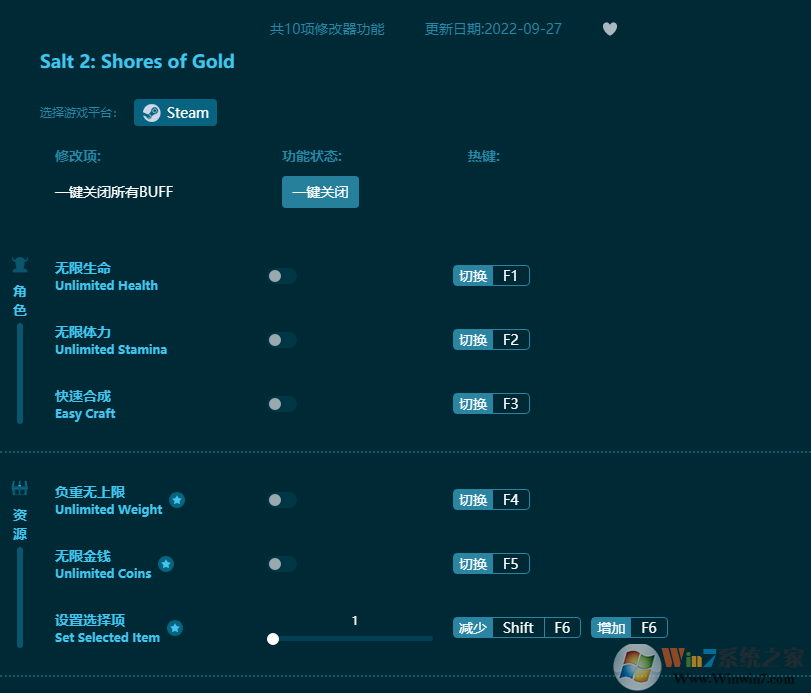Screen dimensions: 811x693
Task: Turn on Unlimited Weight switch
Action: tap(282, 500)
